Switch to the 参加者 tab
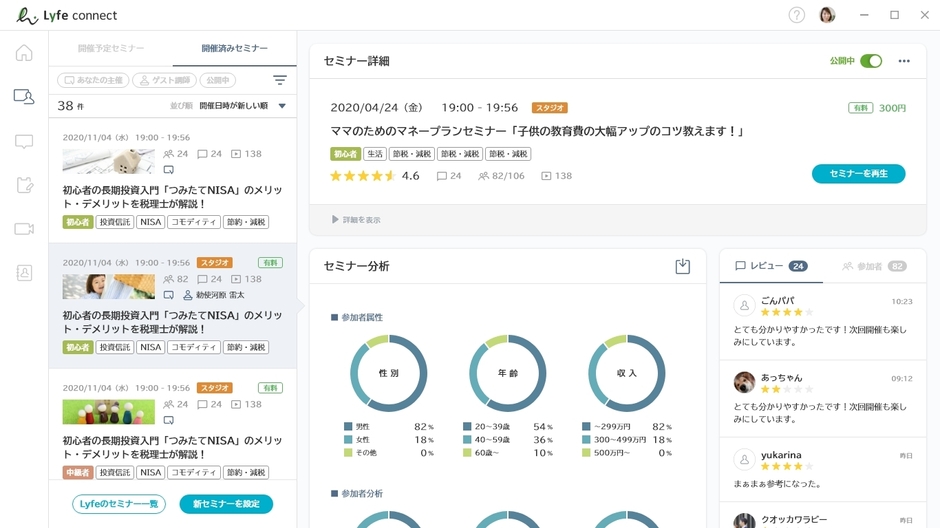Image resolution: width=940 pixels, height=528 pixels. click(x=873, y=266)
